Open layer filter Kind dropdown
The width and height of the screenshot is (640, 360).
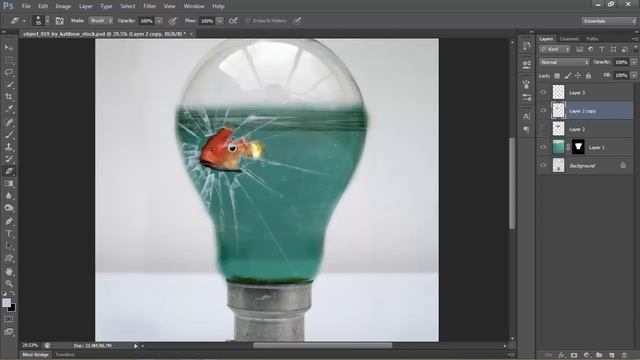click(554, 49)
